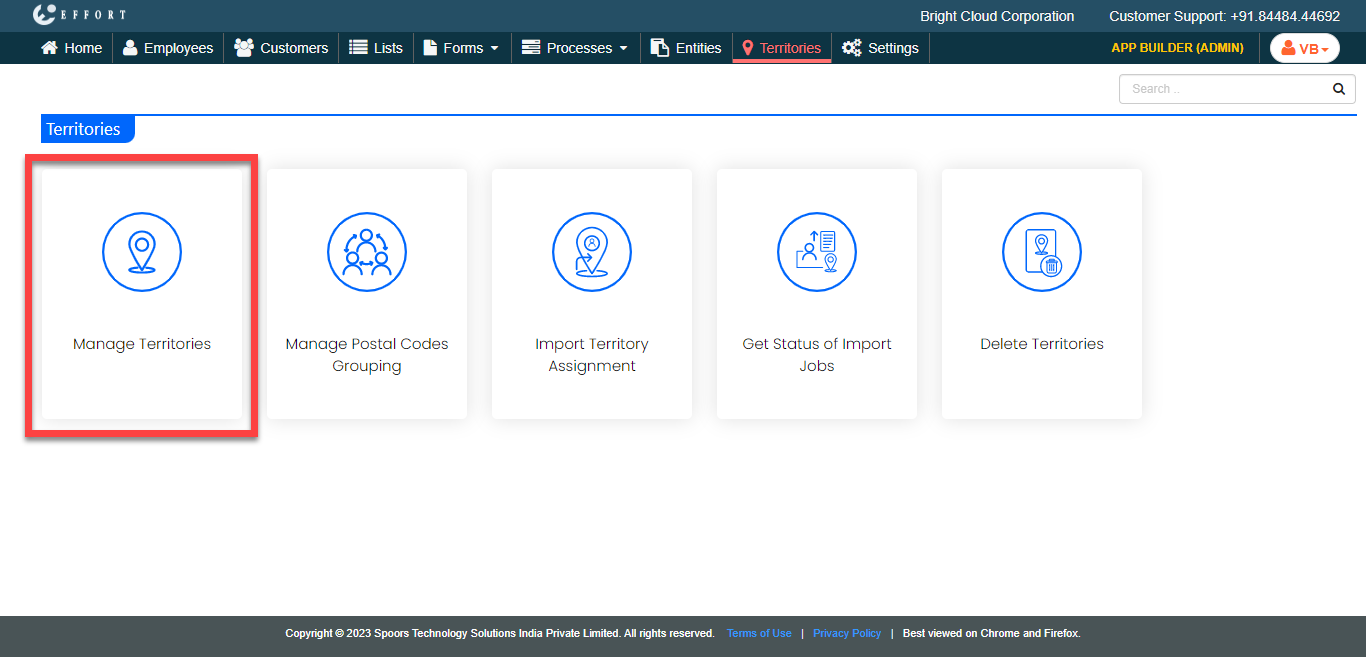Expand the Processes dropdown menu
The height and width of the screenshot is (657, 1366).
pyautogui.click(x=575, y=48)
